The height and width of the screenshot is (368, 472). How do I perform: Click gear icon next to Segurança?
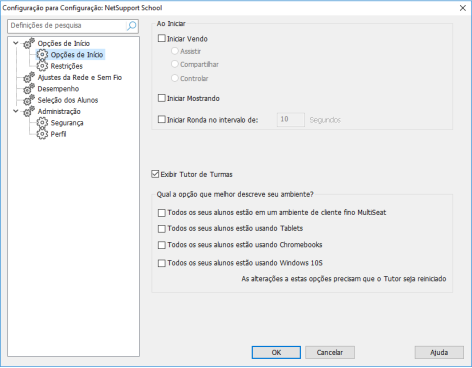pos(42,122)
